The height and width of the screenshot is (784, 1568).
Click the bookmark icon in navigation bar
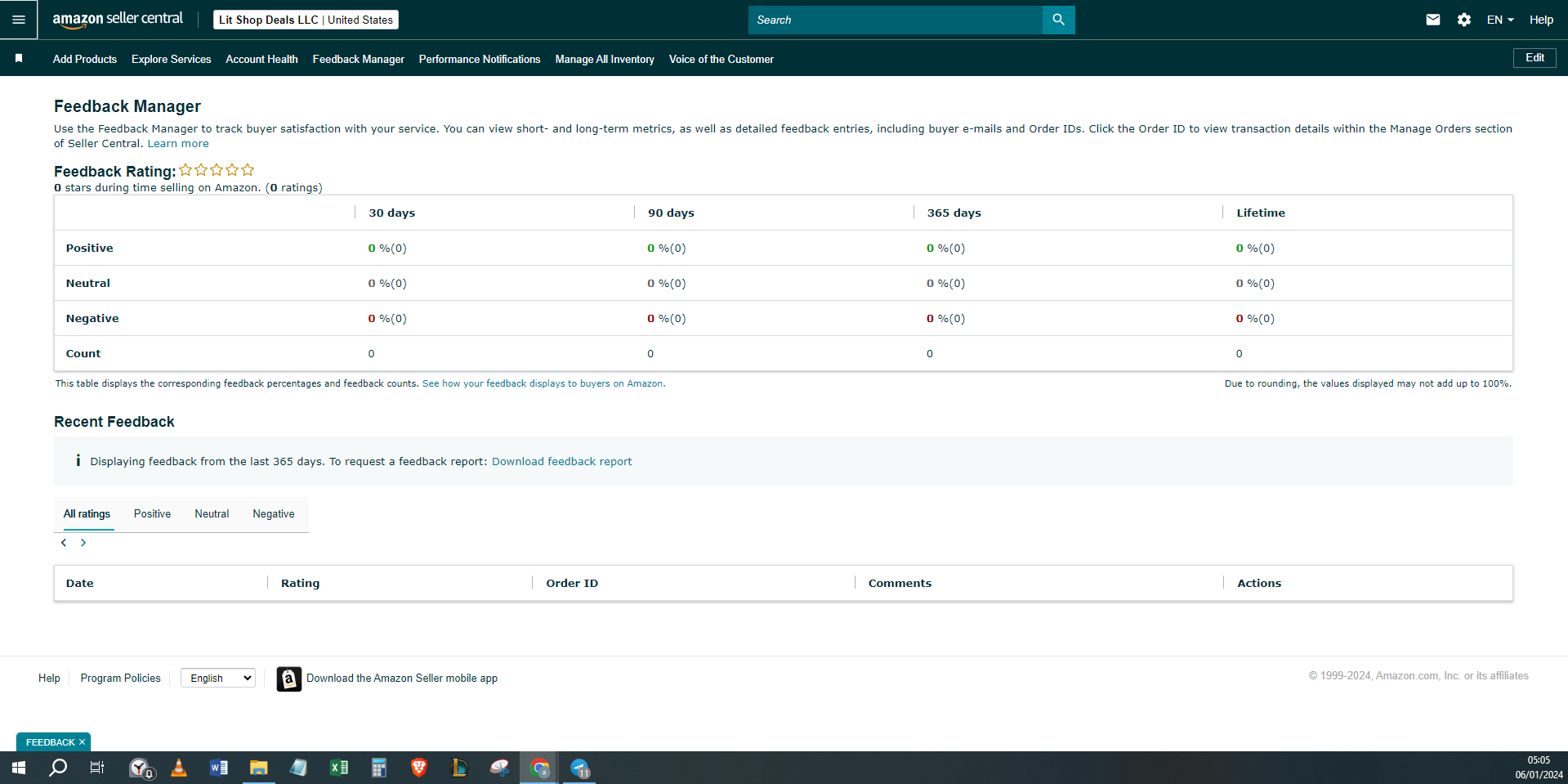point(19,58)
